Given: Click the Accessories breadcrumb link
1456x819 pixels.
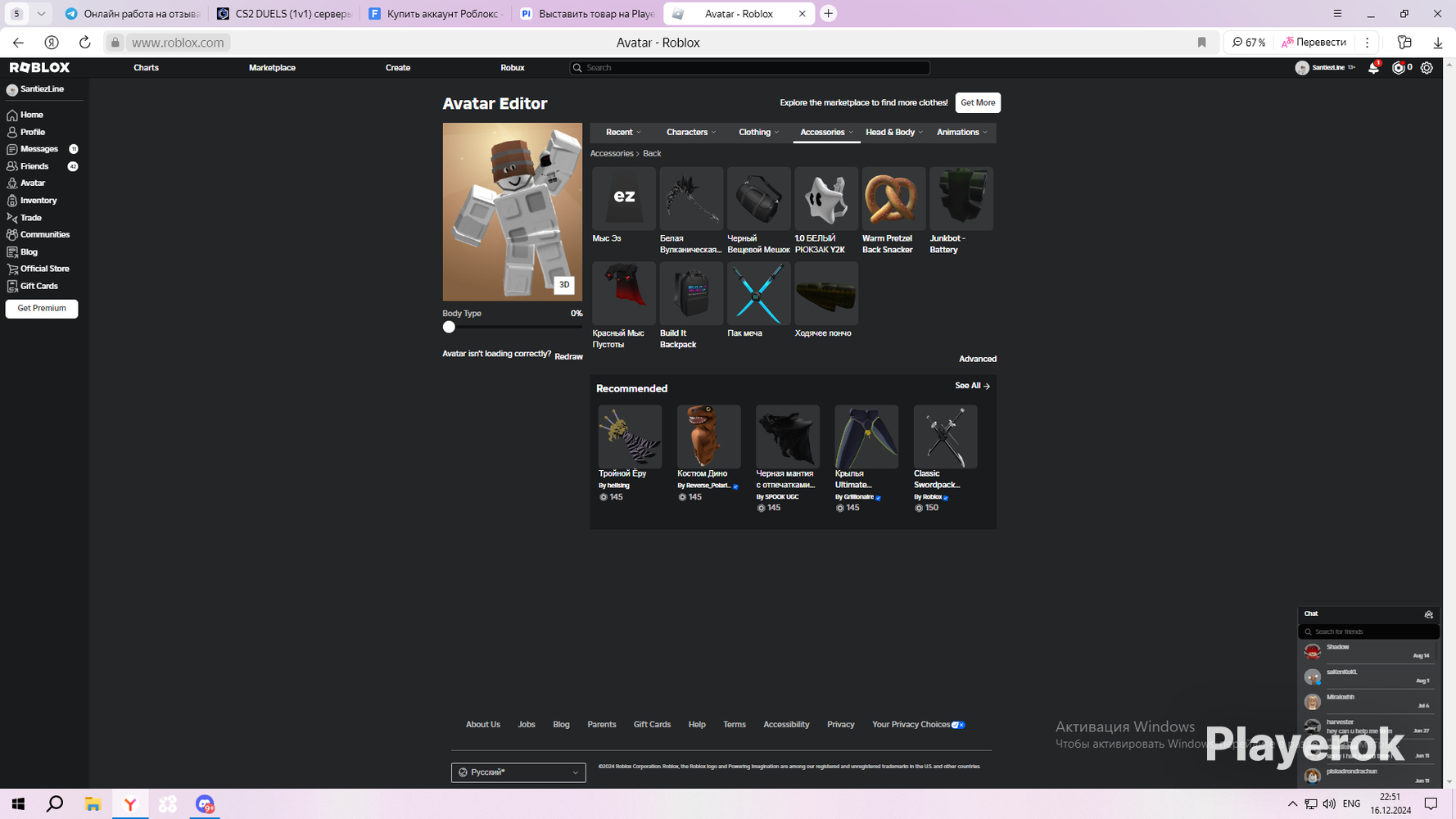Looking at the screenshot, I should [612, 154].
